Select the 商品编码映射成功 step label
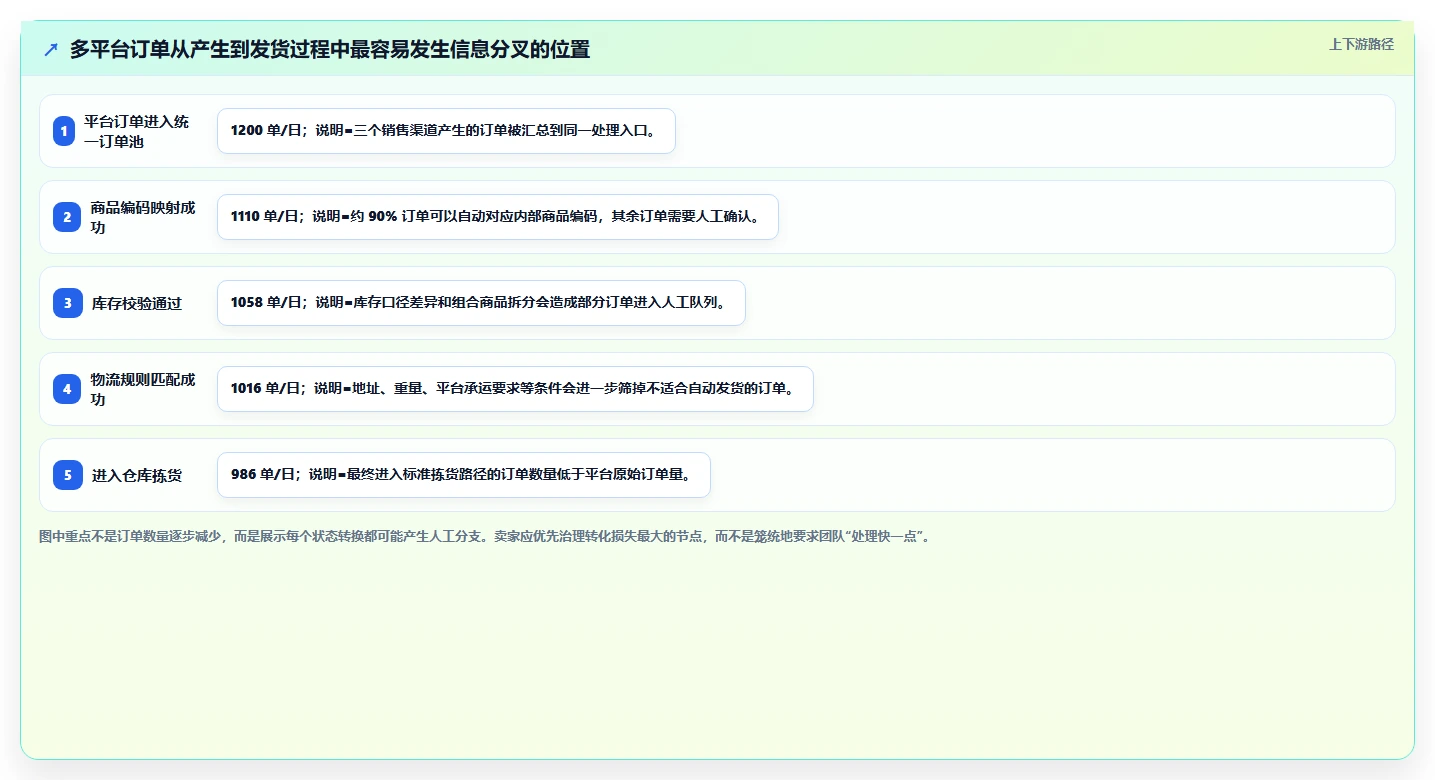Viewport: 1435px width, 780px height. pyautogui.click(x=143, y=217)
